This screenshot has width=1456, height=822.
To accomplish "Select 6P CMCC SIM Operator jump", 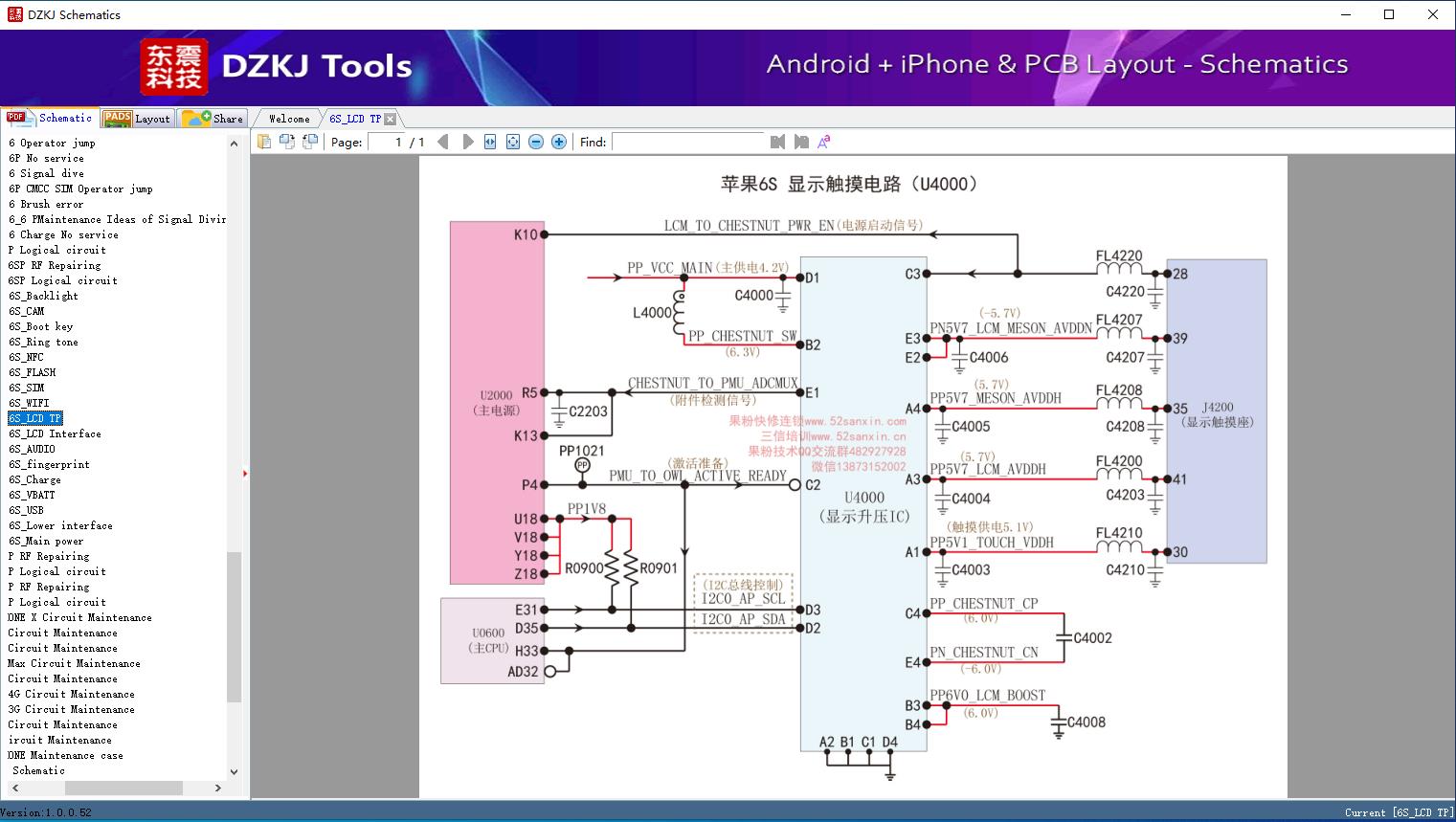I will [x=80, y=189].
